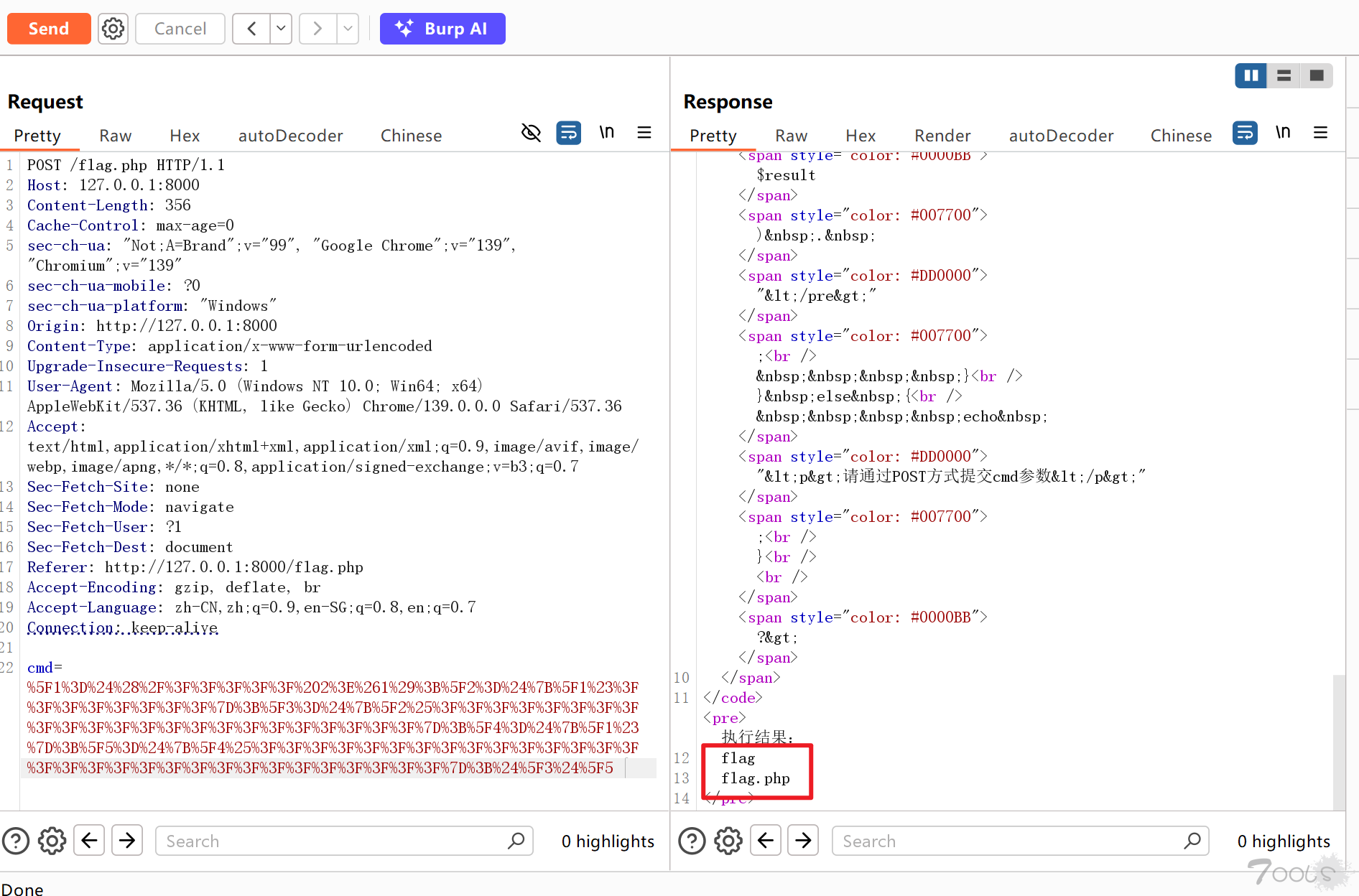
Task: Click the Content-Length: 356 header
Action: tap(109, 205)
